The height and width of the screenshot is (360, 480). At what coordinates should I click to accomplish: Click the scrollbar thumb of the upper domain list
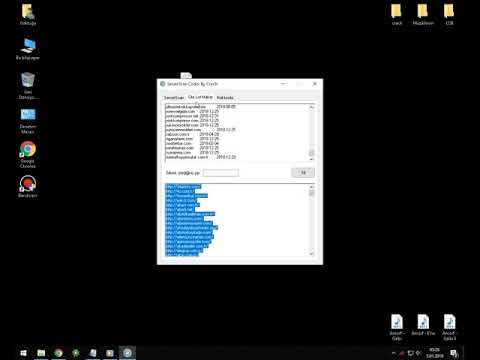[x=311, y=153]
